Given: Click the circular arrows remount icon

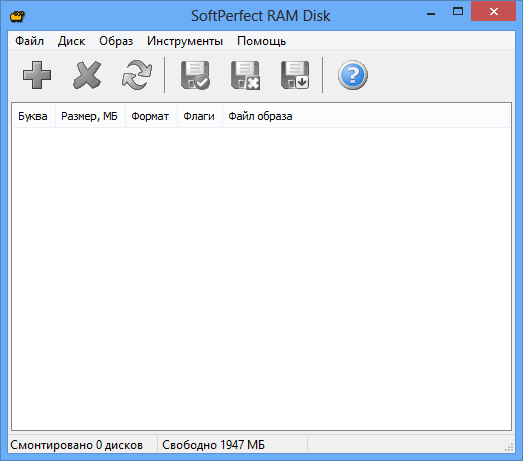Looking at the screenshot, I should point(137,75).
